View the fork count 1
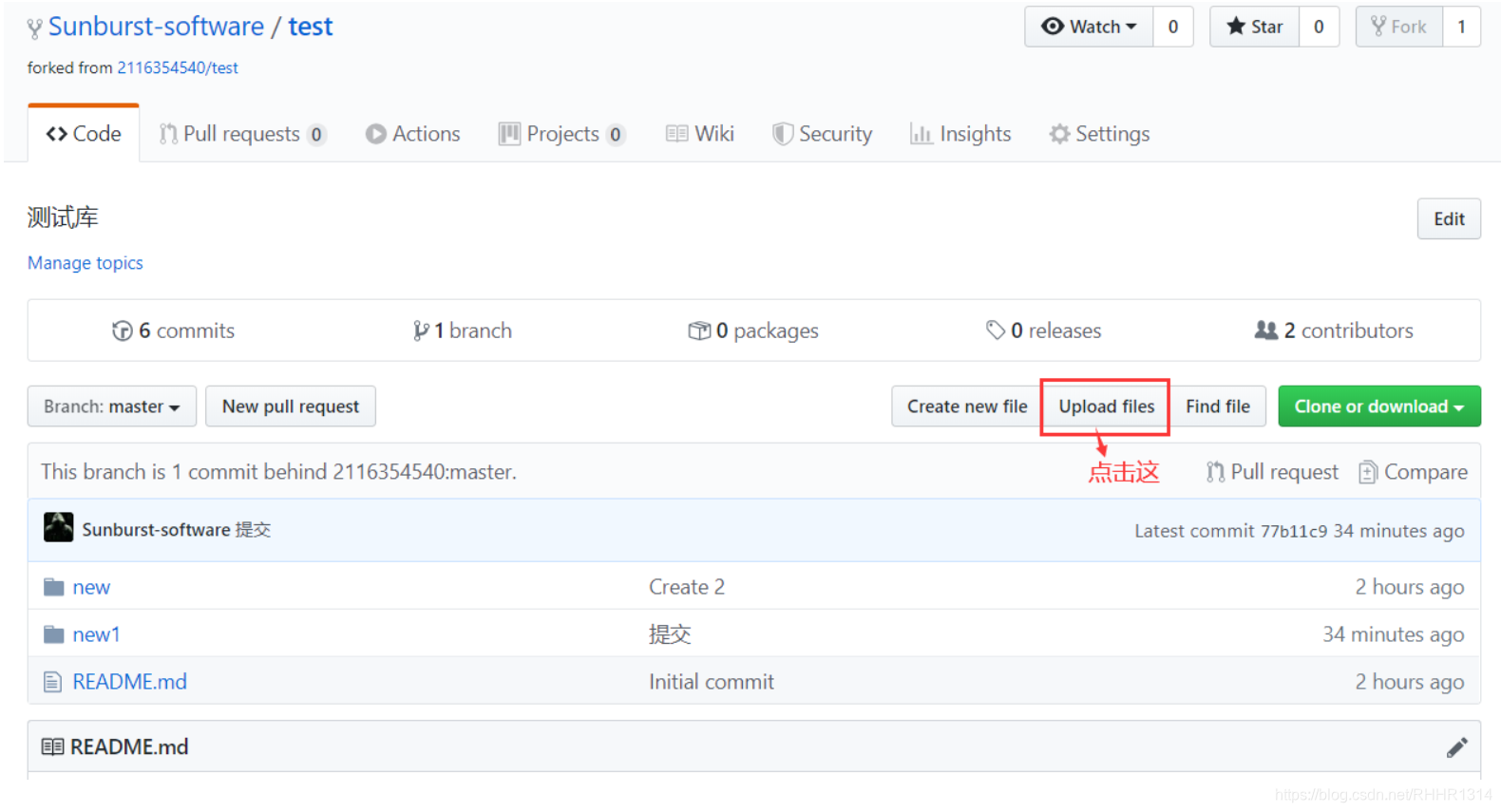Viewport: 1501px width, 812px height. [x=1461, y=27]
